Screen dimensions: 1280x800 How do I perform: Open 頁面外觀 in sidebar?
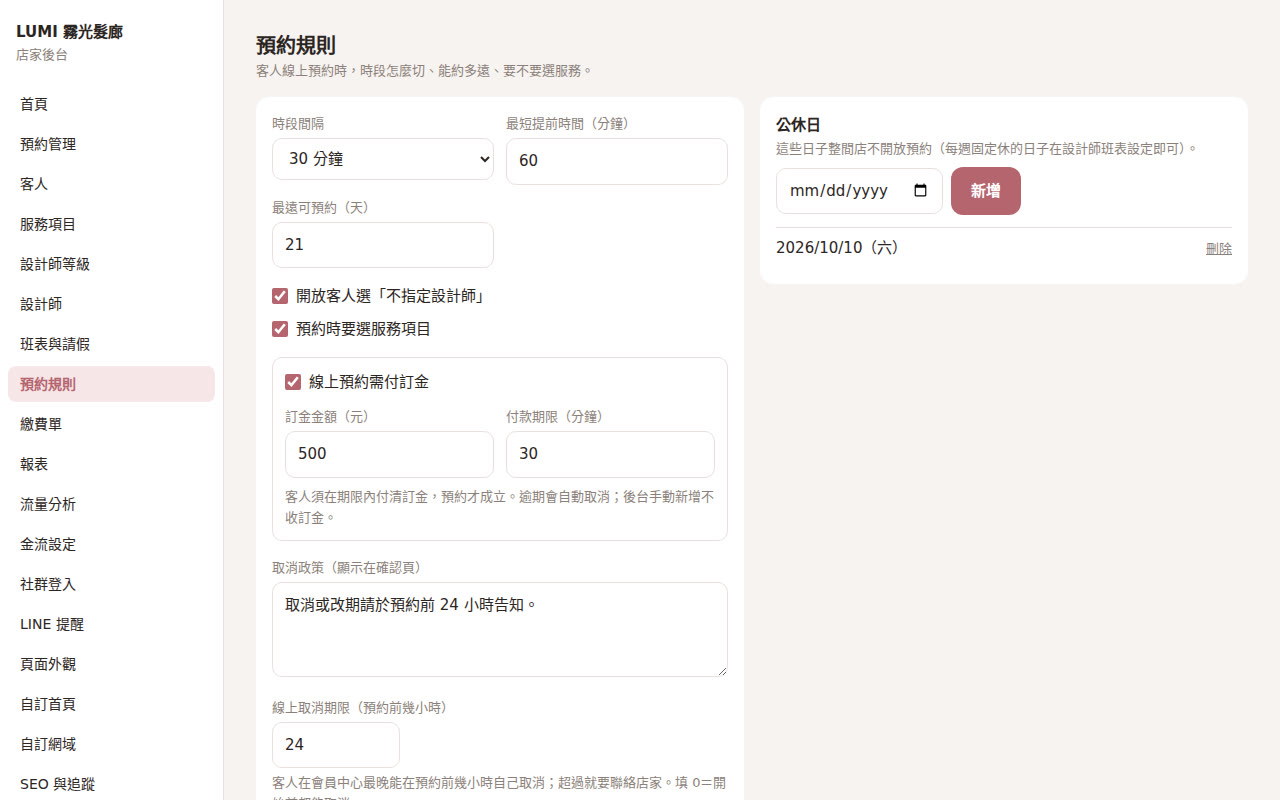click(111, 664)
